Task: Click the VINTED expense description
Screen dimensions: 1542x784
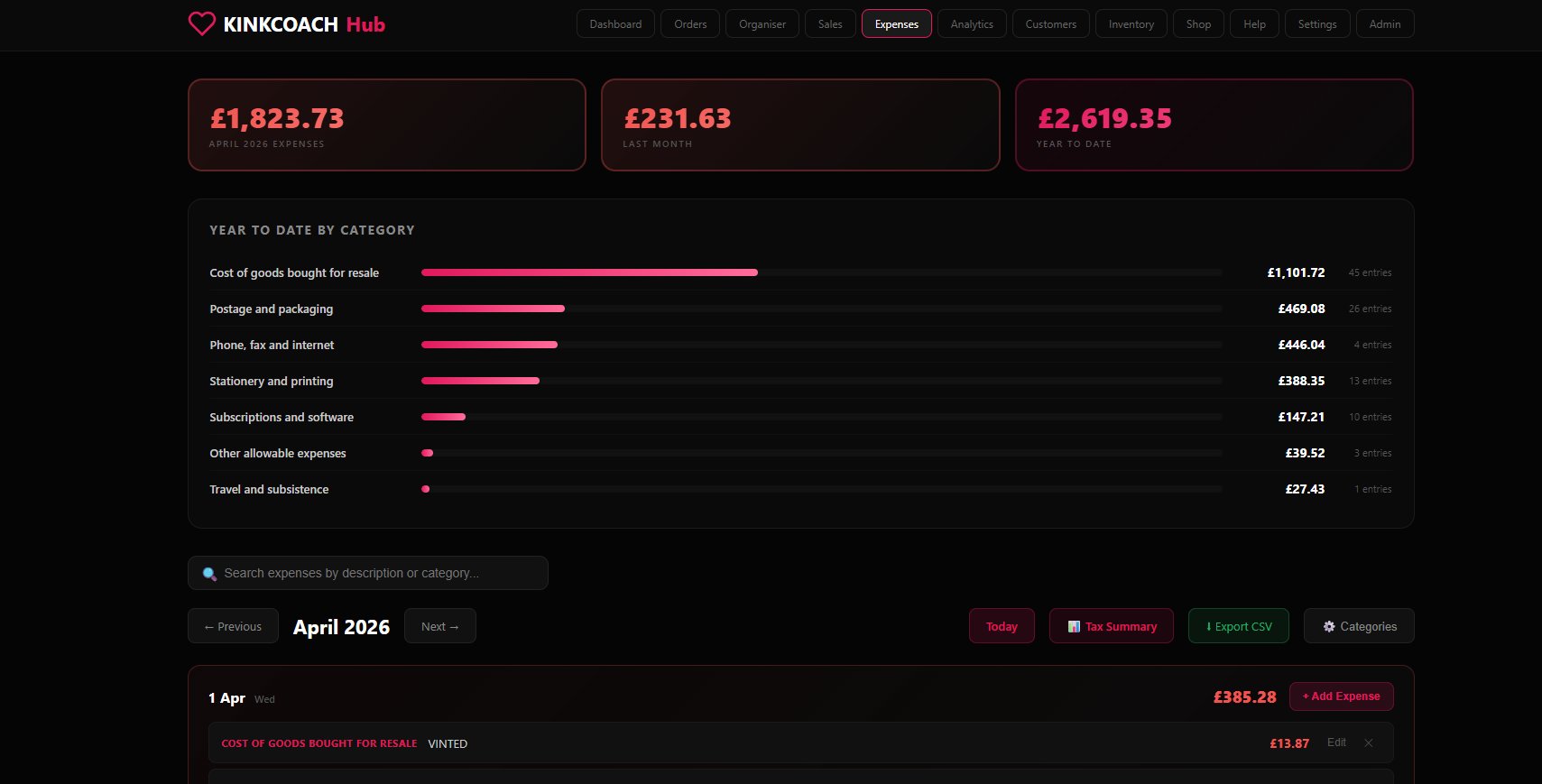Action: coord(448,743)
